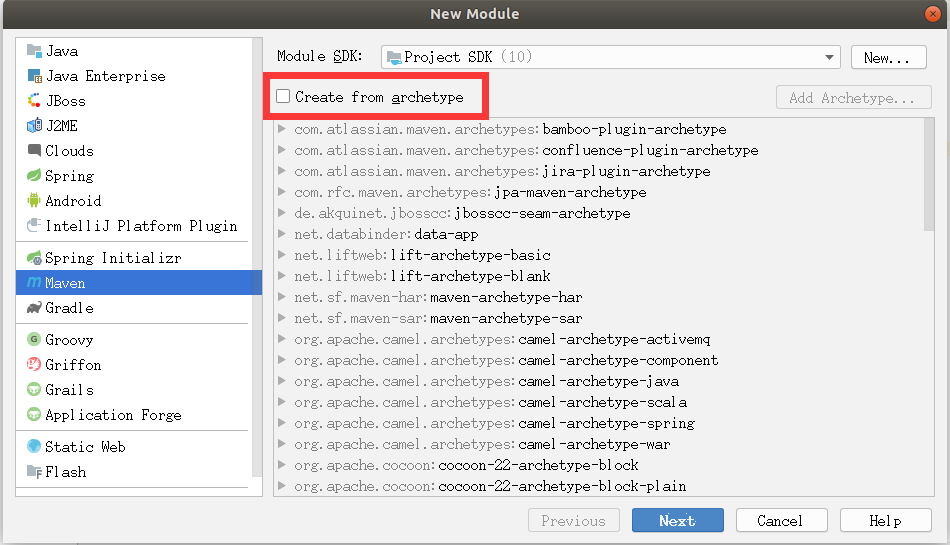Click the Maven m icon
Screen dimensions: 950x545
35,283
